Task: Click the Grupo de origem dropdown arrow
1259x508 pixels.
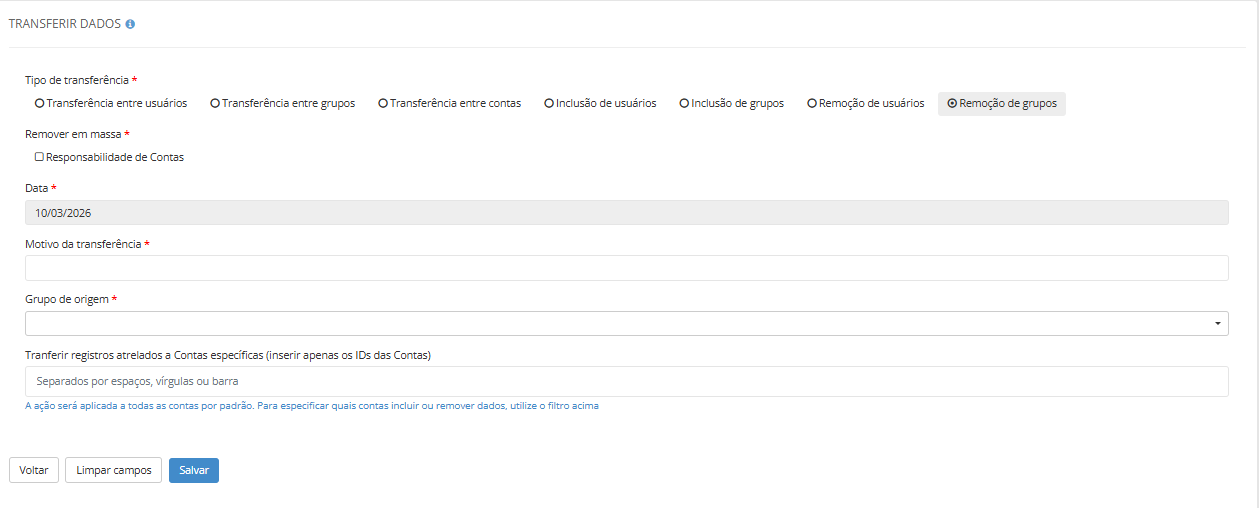Action: 1217,324
